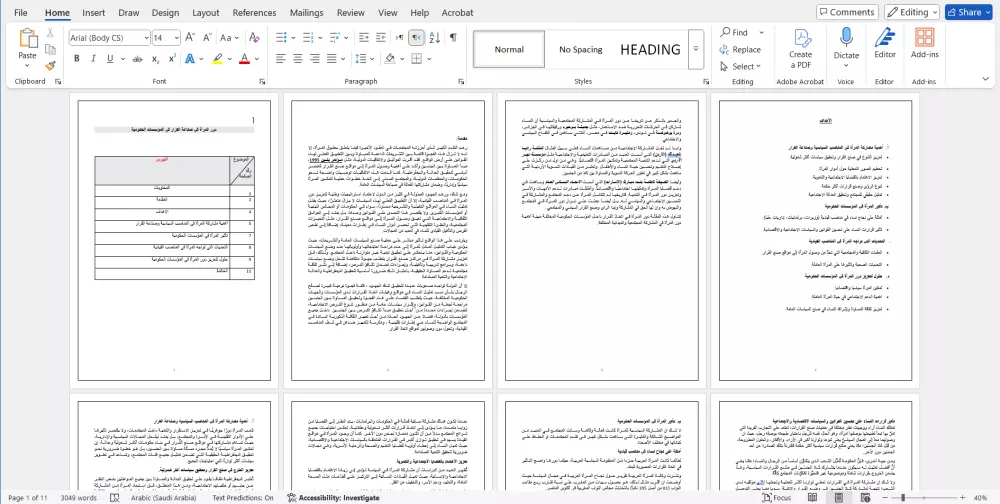This screenshot has height=504, width=1000.
Task: Apply superscript formatting
Action: 172,59
